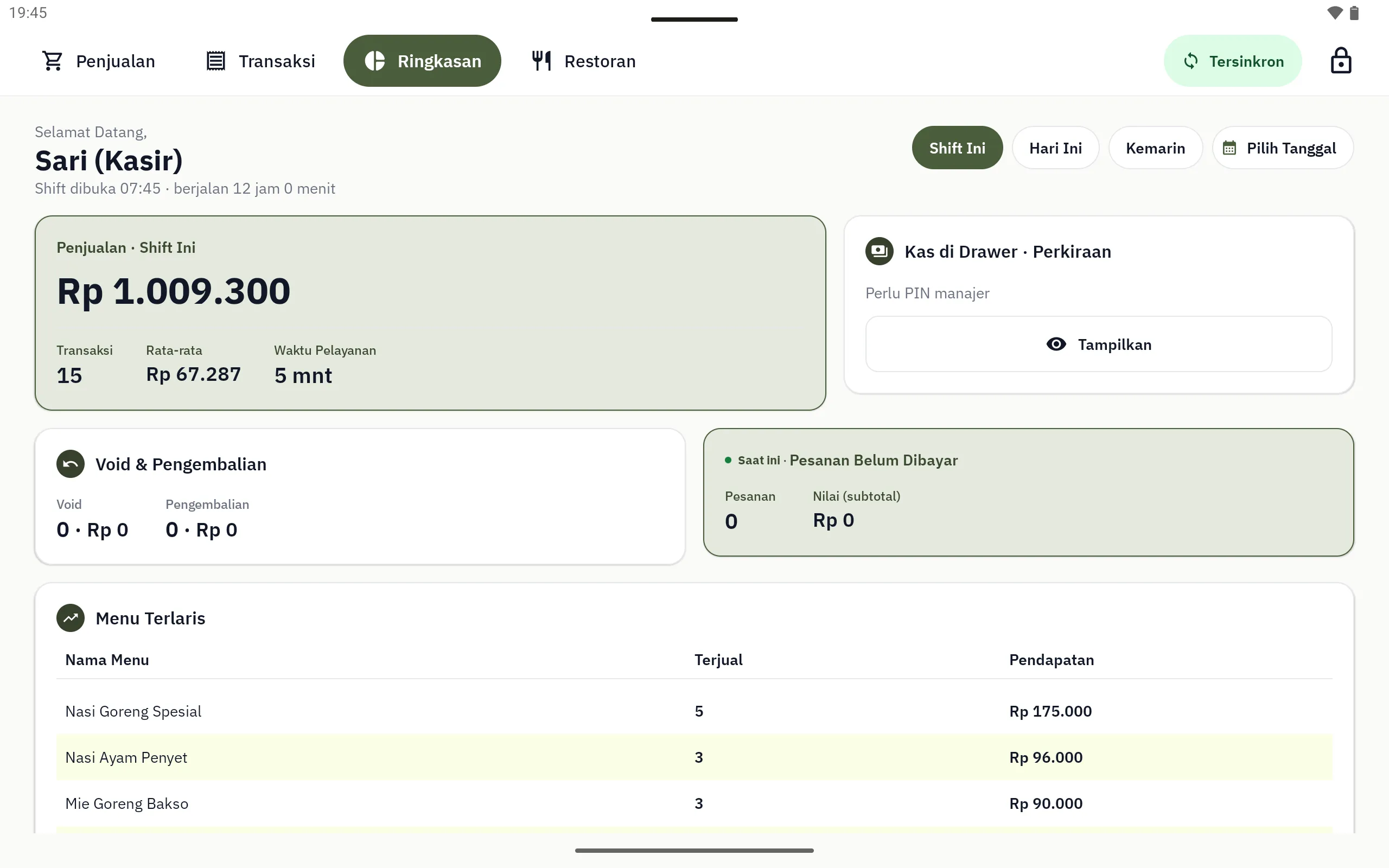The width and height of the screenshot is (1389, 868).
Task: Click the Rp 175.000 revenue cell
Action: 1050,711
